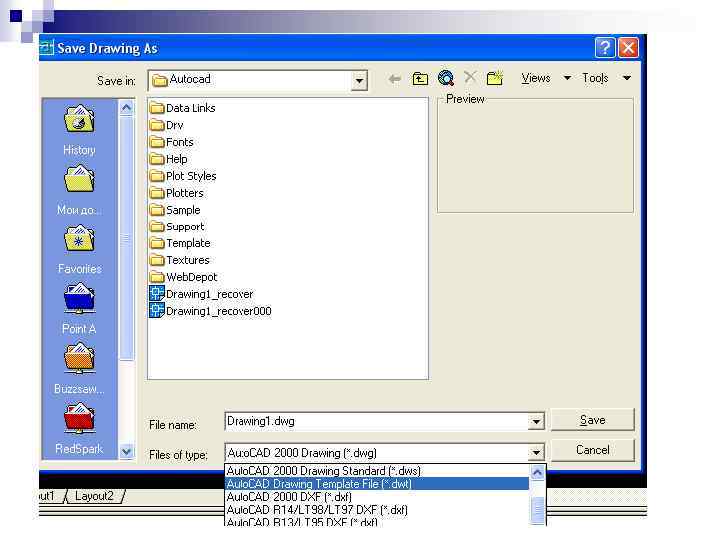The image size is (720, 540).
Task: Open the History places shortcut
Action: point(79,130)
